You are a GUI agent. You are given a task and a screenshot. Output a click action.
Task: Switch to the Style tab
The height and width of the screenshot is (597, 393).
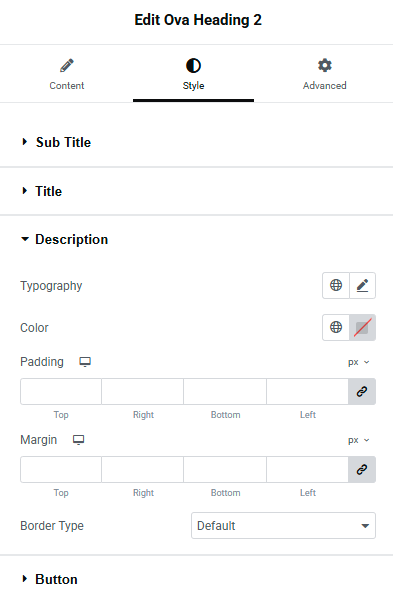(193, 74)
